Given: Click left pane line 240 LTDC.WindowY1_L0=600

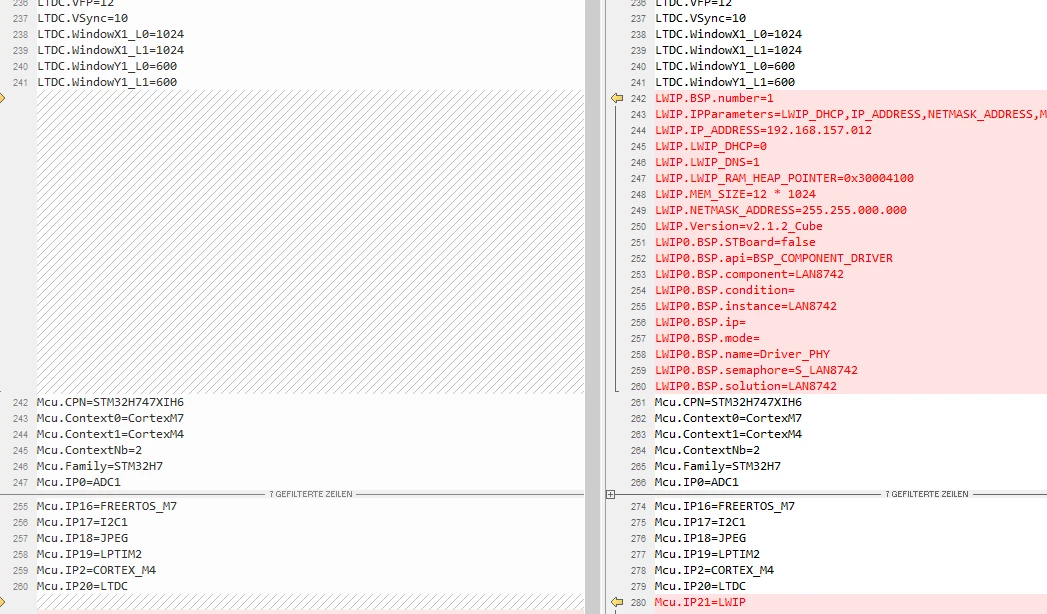Looking at the screenshot, I should [x=107, y=66].
